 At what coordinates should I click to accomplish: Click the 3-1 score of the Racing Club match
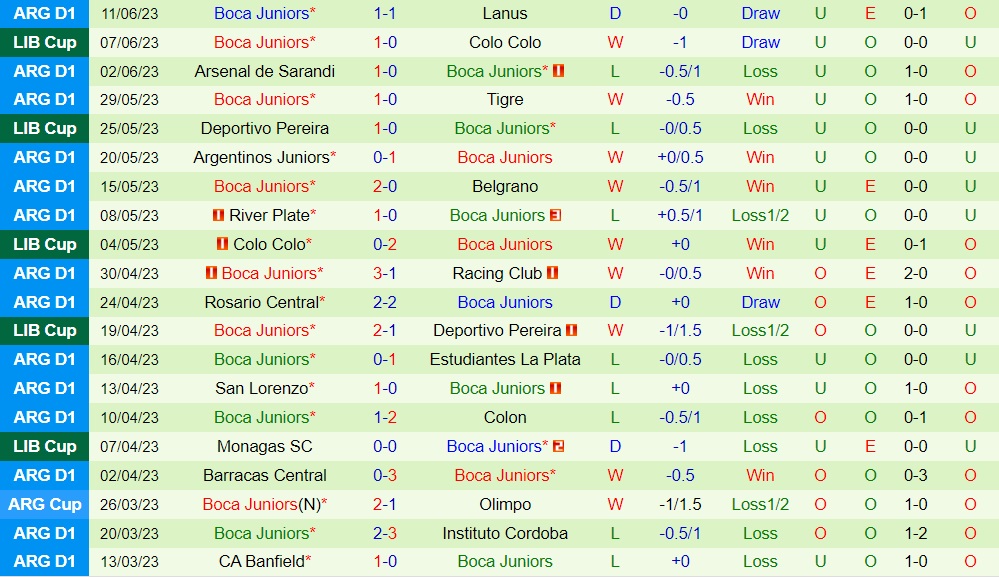coord(385,273)
